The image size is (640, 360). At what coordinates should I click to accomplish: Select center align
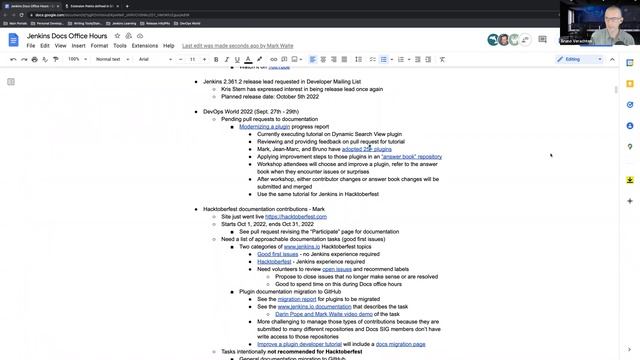pyautogui.click(x=323, y=60)
